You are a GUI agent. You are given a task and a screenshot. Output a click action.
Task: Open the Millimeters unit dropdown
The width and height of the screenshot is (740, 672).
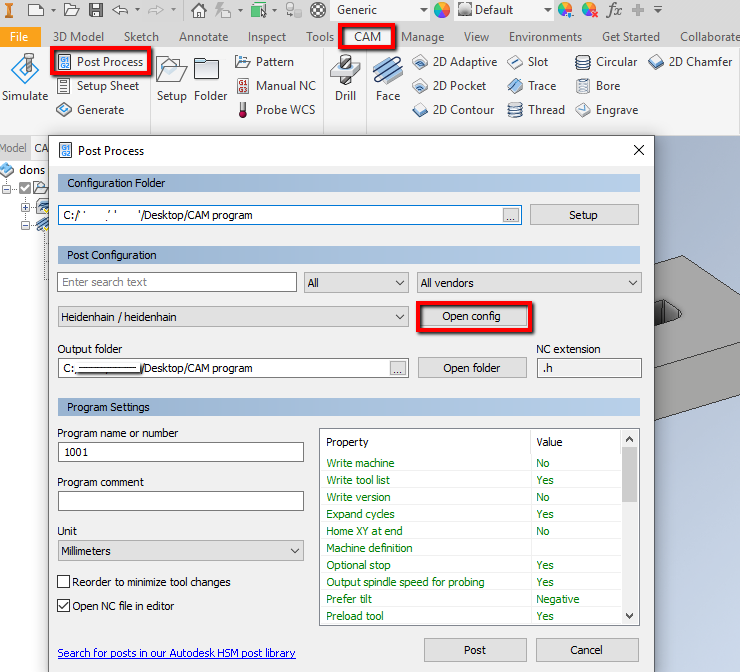coord(181,551)
